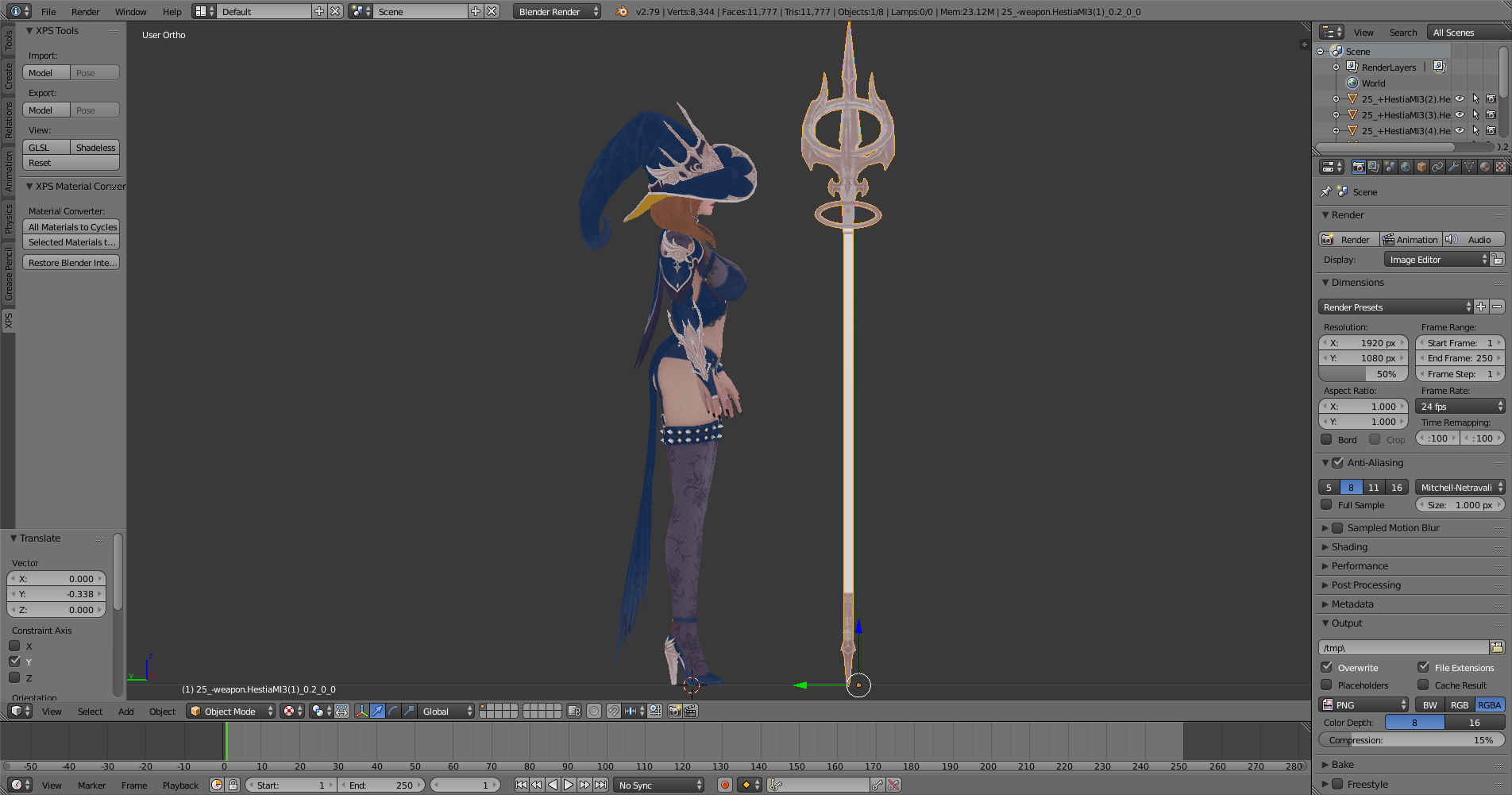Disable the Anti-Aliasing checkbox
The width and height of the screenshot is (1512, 795).
(x=1337, y=462)
